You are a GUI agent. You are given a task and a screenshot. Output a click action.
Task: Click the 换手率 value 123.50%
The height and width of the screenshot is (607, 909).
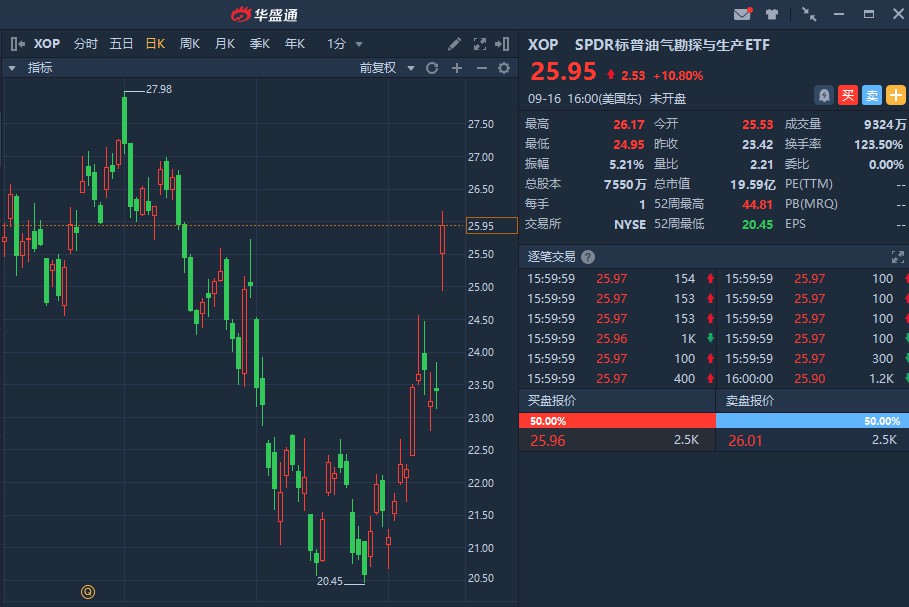click(x=878, y=144)
